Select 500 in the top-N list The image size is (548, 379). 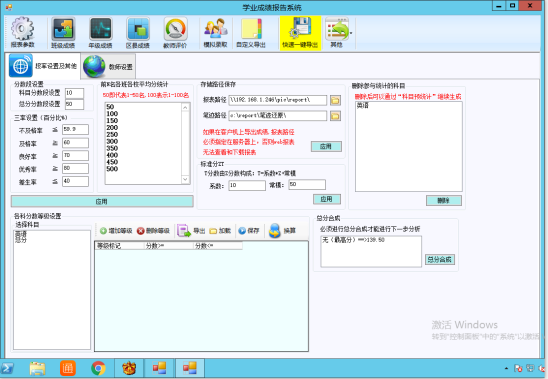tap(112, 169)
